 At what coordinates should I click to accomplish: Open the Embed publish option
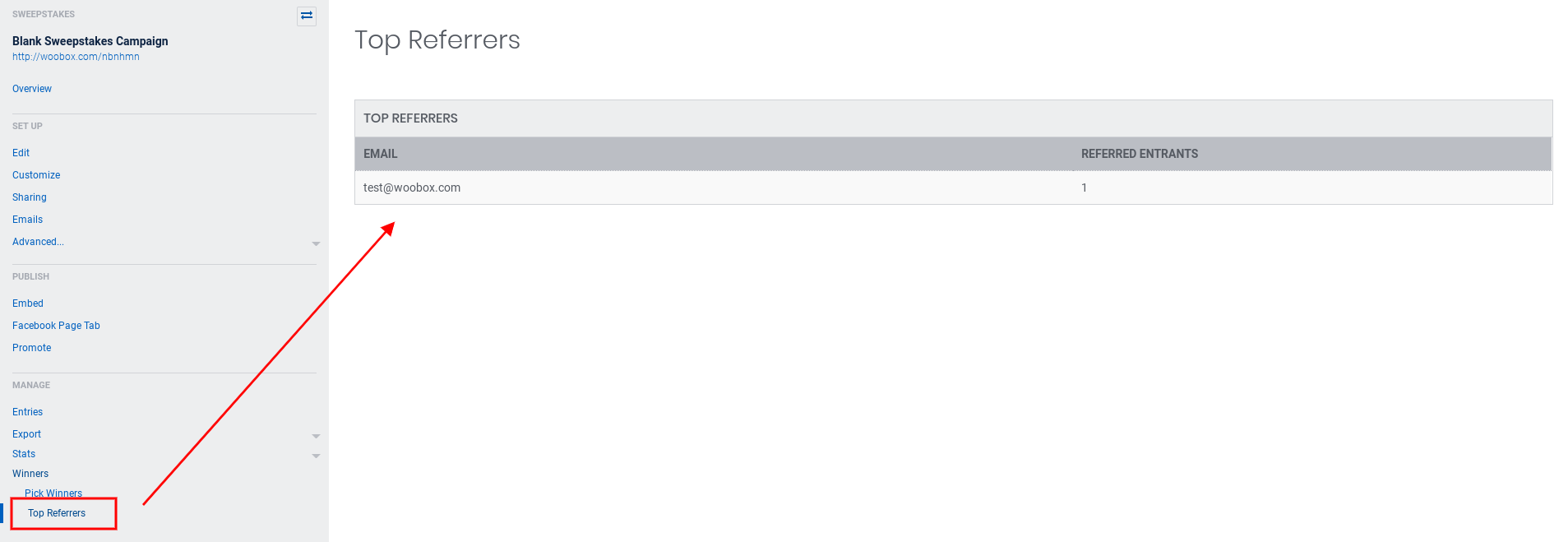pos(28,303)
